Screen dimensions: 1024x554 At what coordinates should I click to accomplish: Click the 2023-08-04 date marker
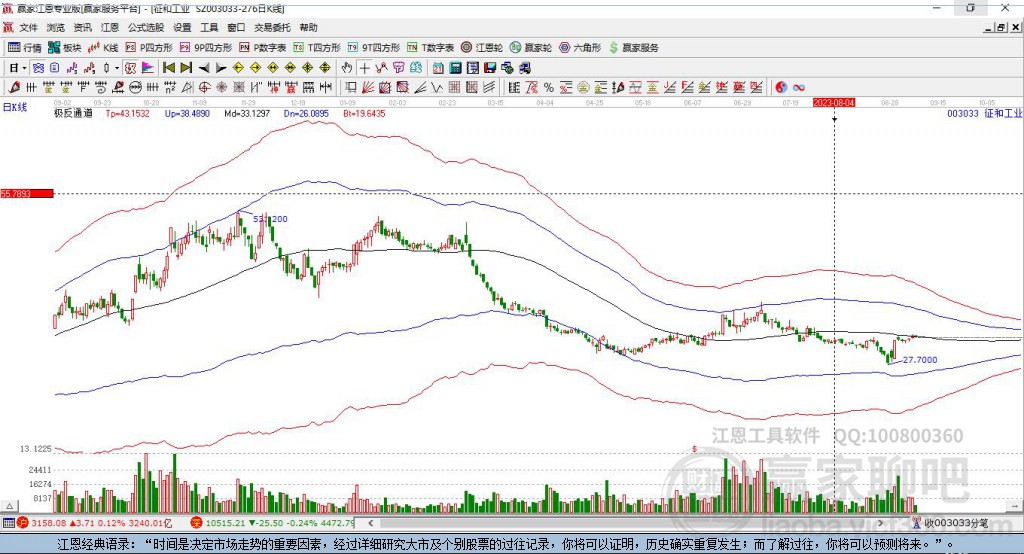point(834,103)
